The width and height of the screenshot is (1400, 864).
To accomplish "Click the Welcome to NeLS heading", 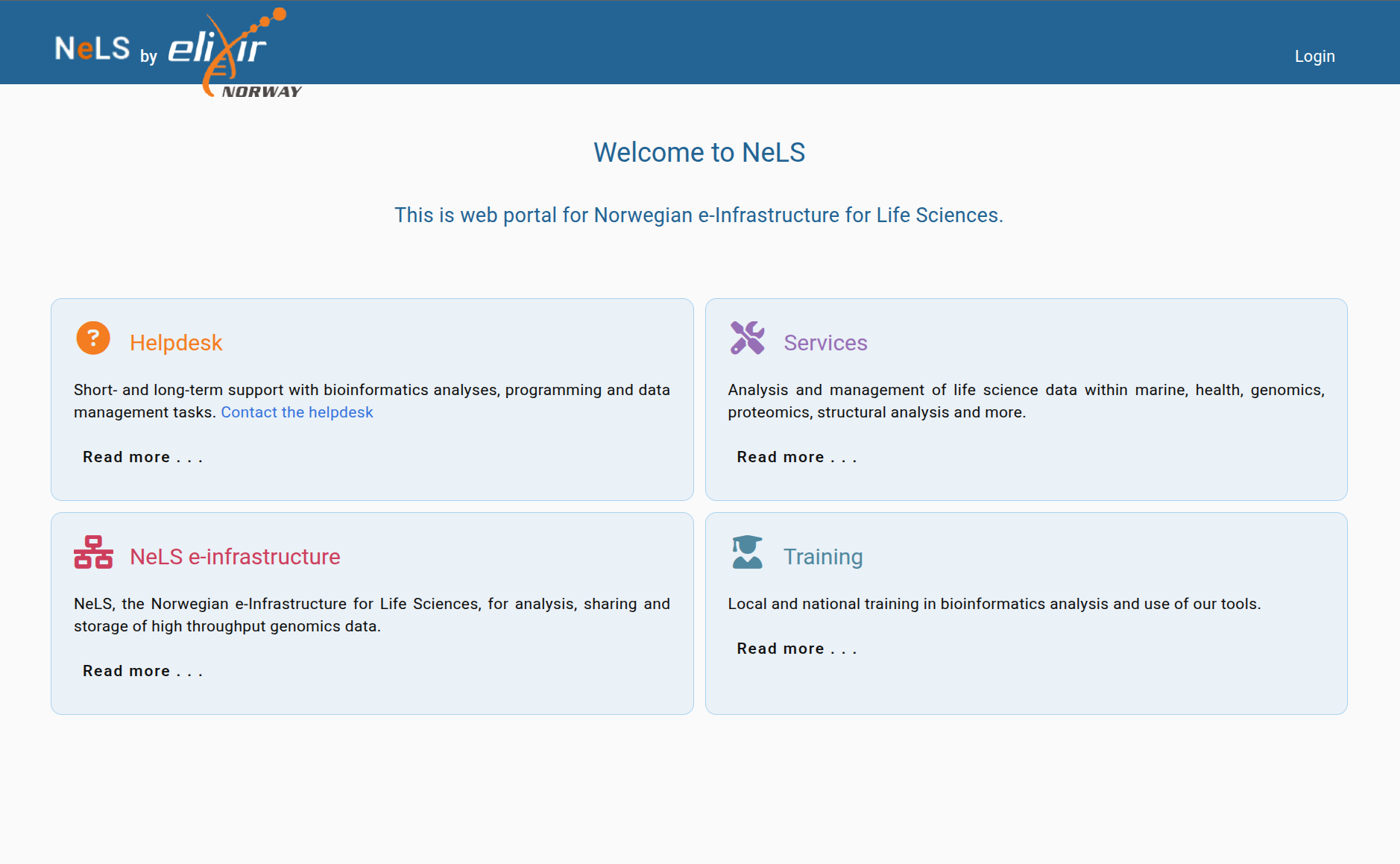I will (699, 153).
